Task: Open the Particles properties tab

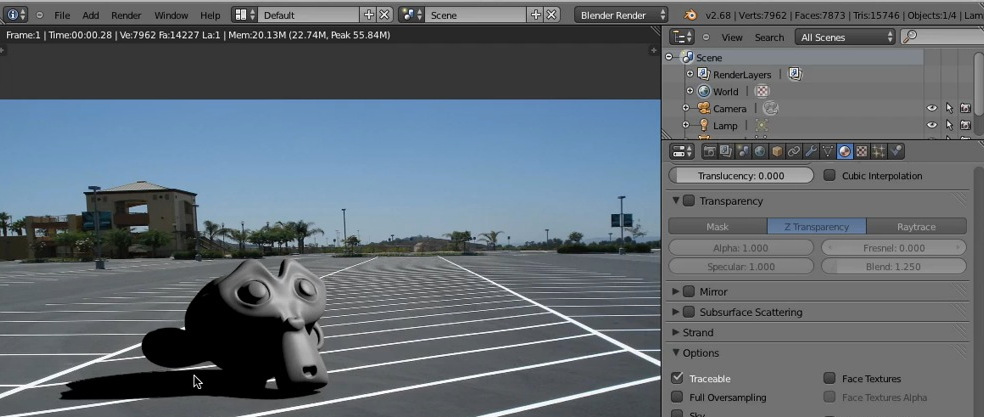Action: tap(879, 151)
